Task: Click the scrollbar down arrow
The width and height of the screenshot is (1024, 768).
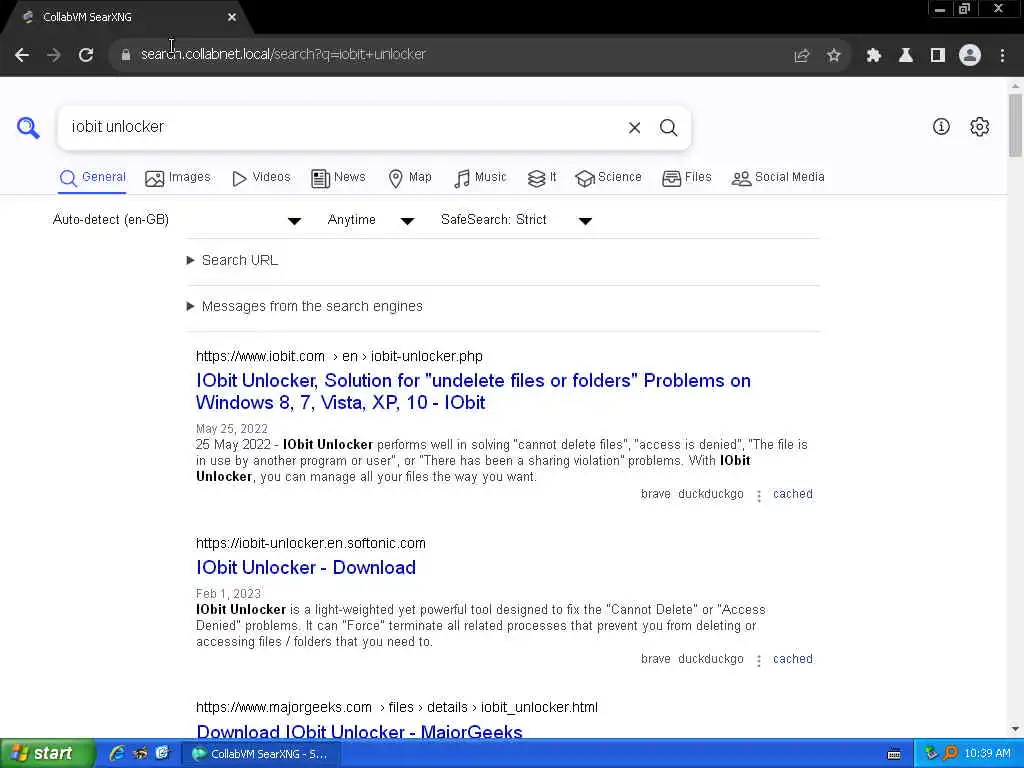Action: [1015, 729]
